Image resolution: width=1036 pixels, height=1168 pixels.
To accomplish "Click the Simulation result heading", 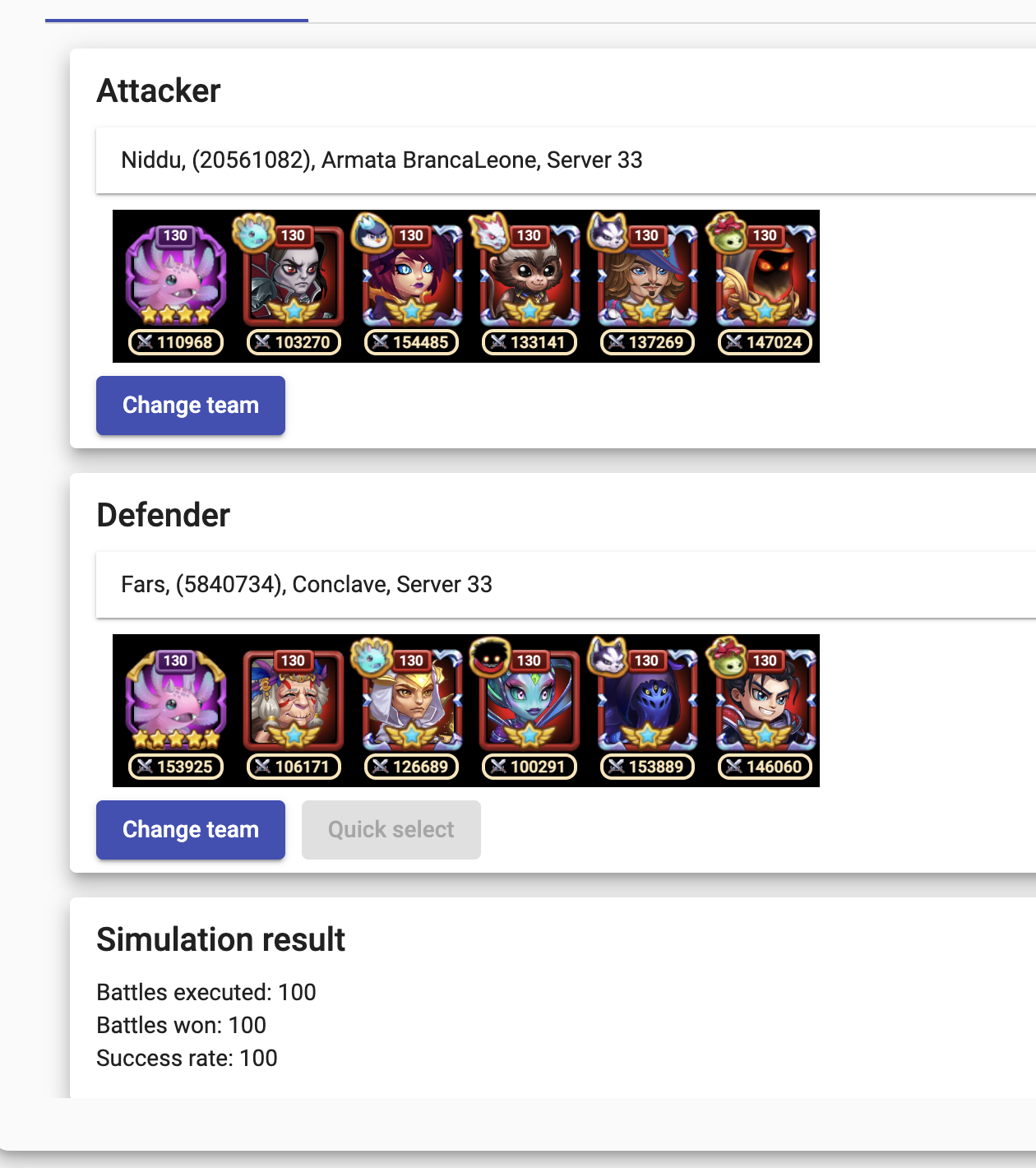I will 220,939.
